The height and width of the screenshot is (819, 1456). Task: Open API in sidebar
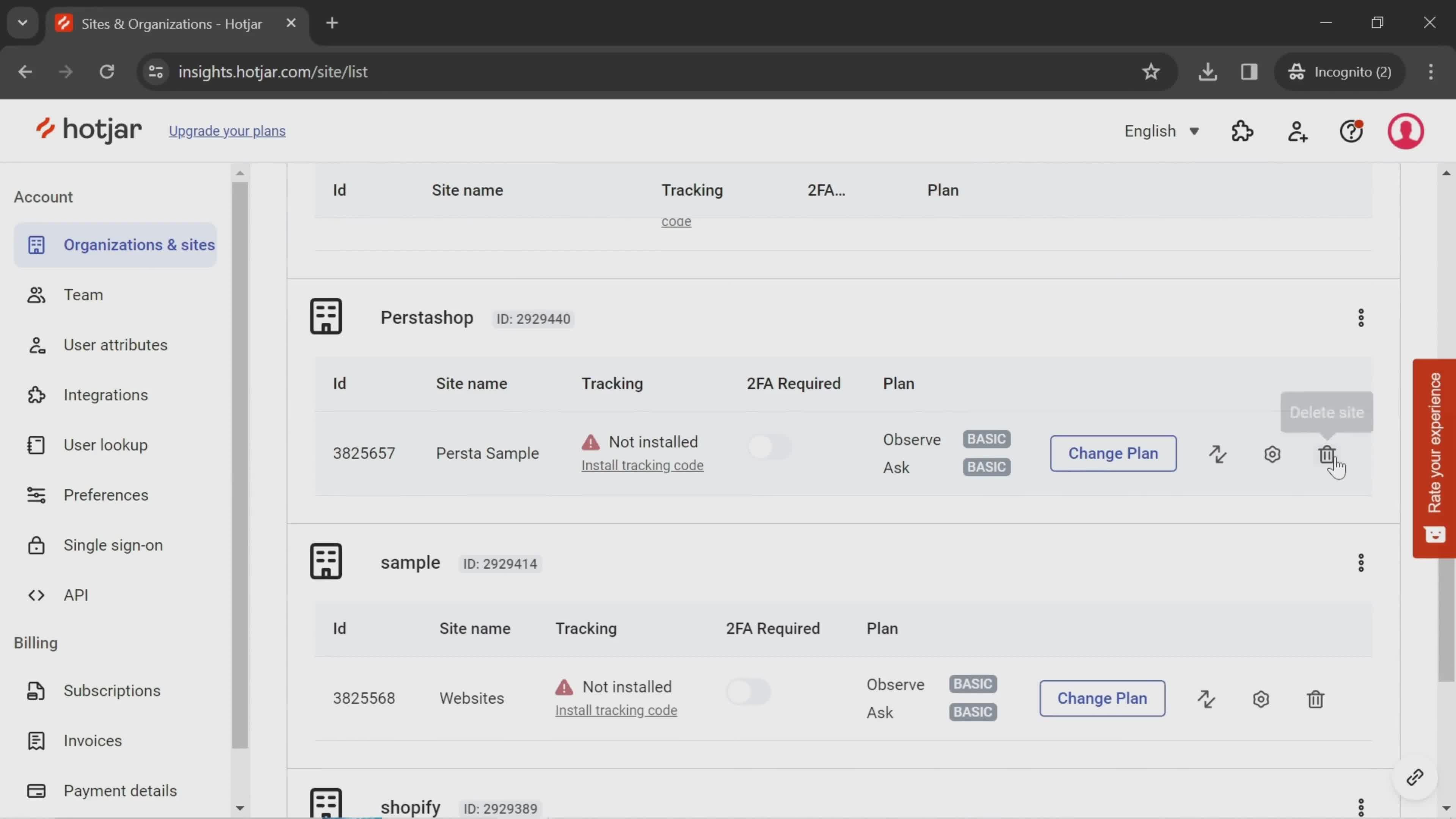coord(115,595)
